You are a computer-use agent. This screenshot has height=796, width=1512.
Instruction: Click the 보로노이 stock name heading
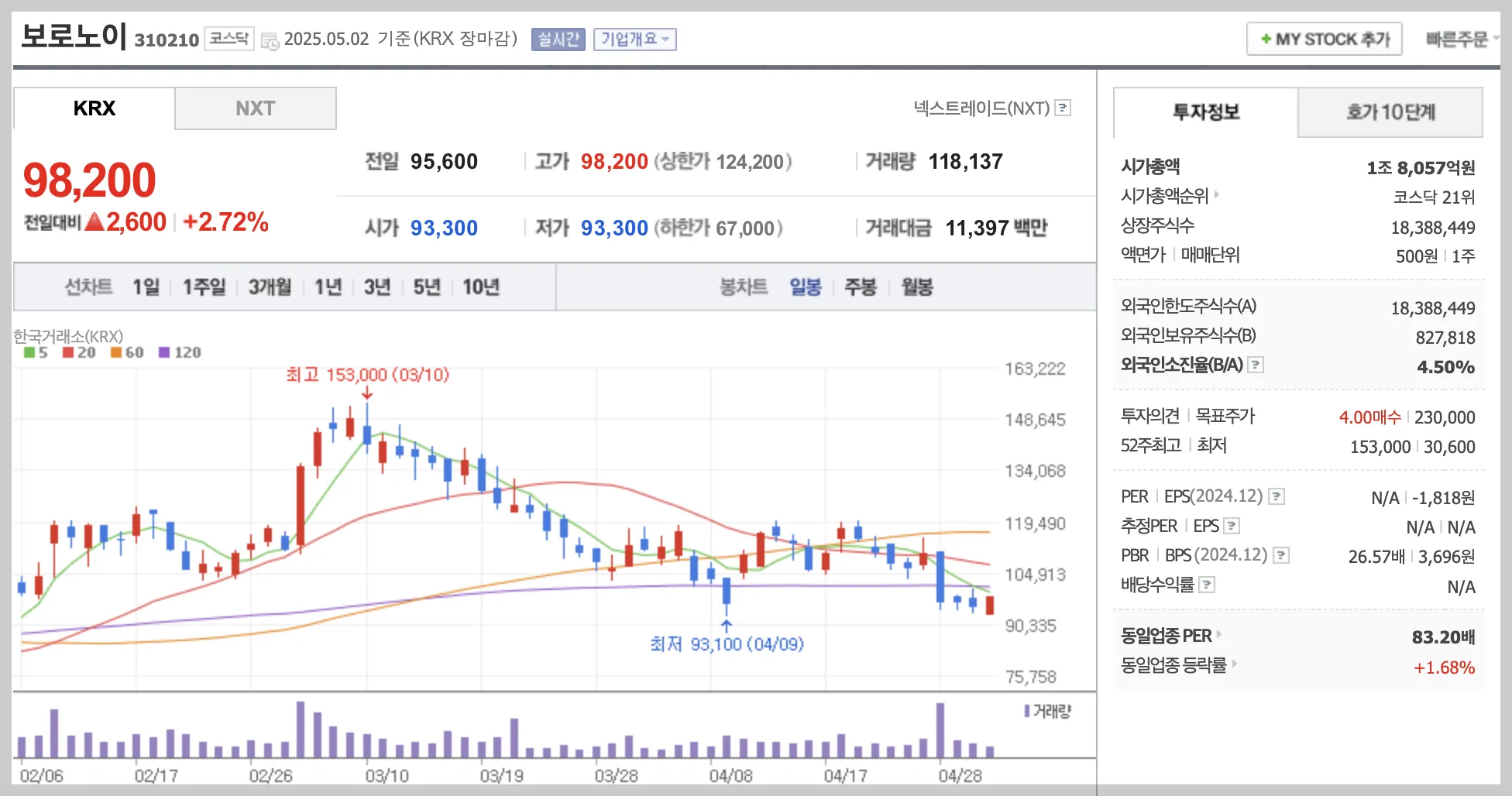74,36
